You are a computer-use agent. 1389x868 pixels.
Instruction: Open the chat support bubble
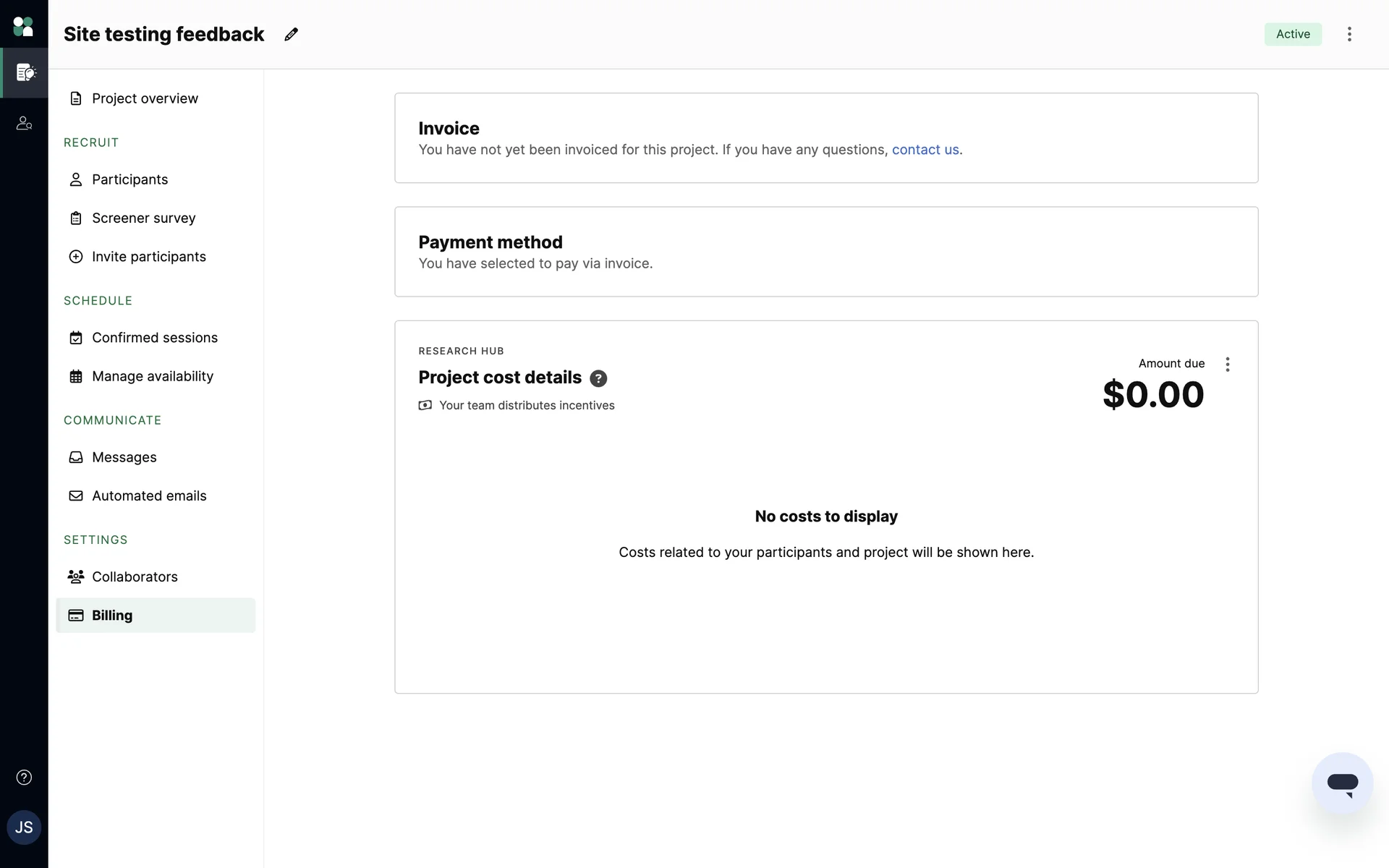1342,783
